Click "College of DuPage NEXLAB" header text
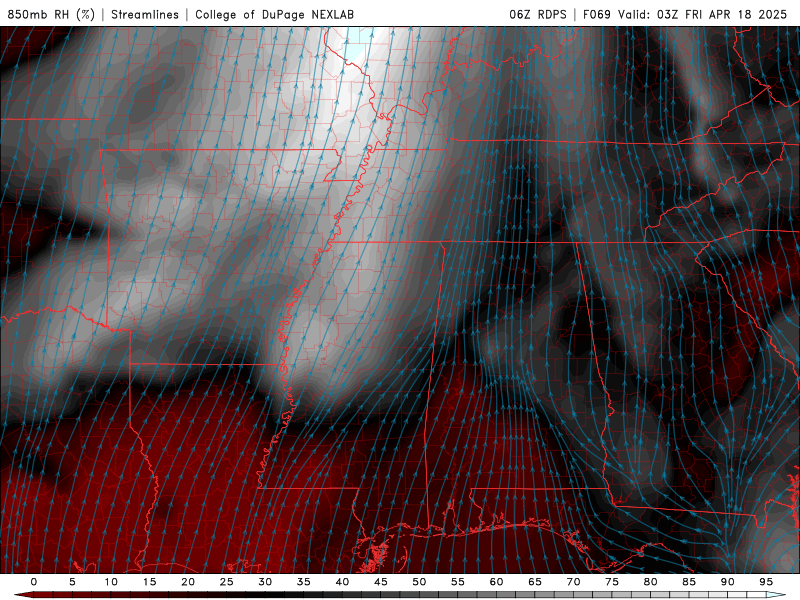This screenshot has height=600, width=800. pyautogui.click(x=274, y=14)
